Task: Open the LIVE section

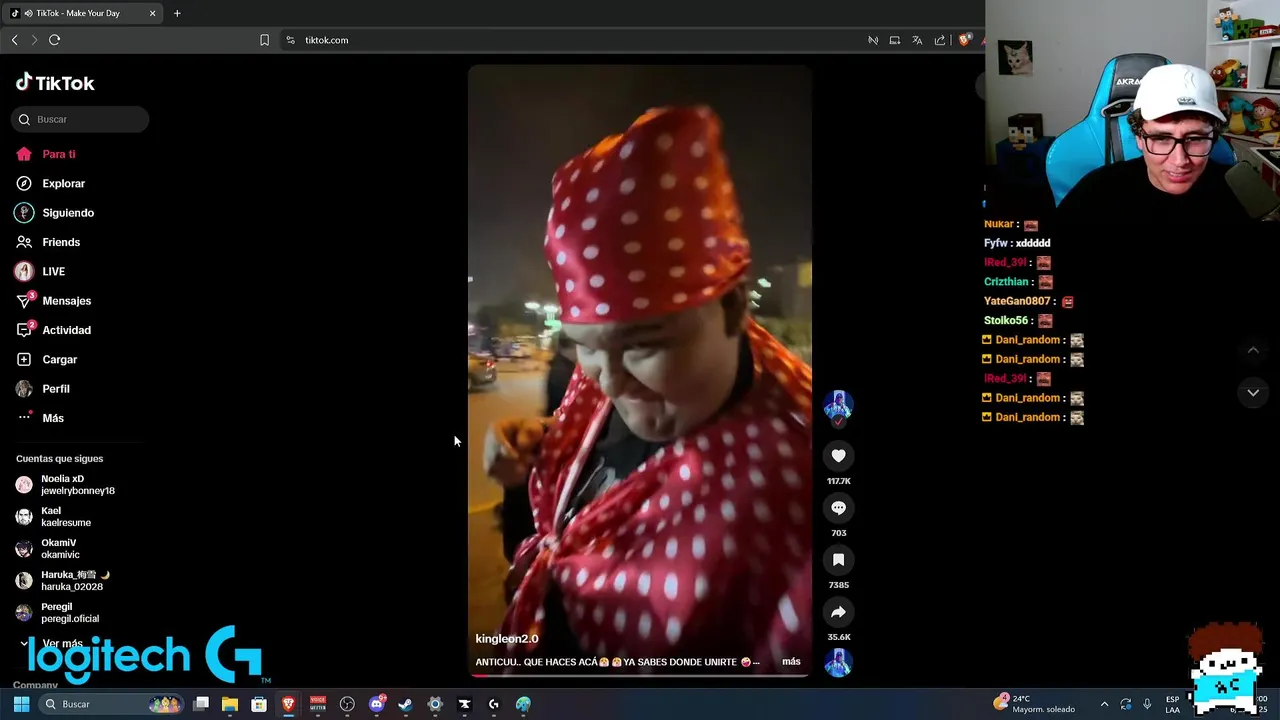Action: pyautogui.click(x=41, y=271)
